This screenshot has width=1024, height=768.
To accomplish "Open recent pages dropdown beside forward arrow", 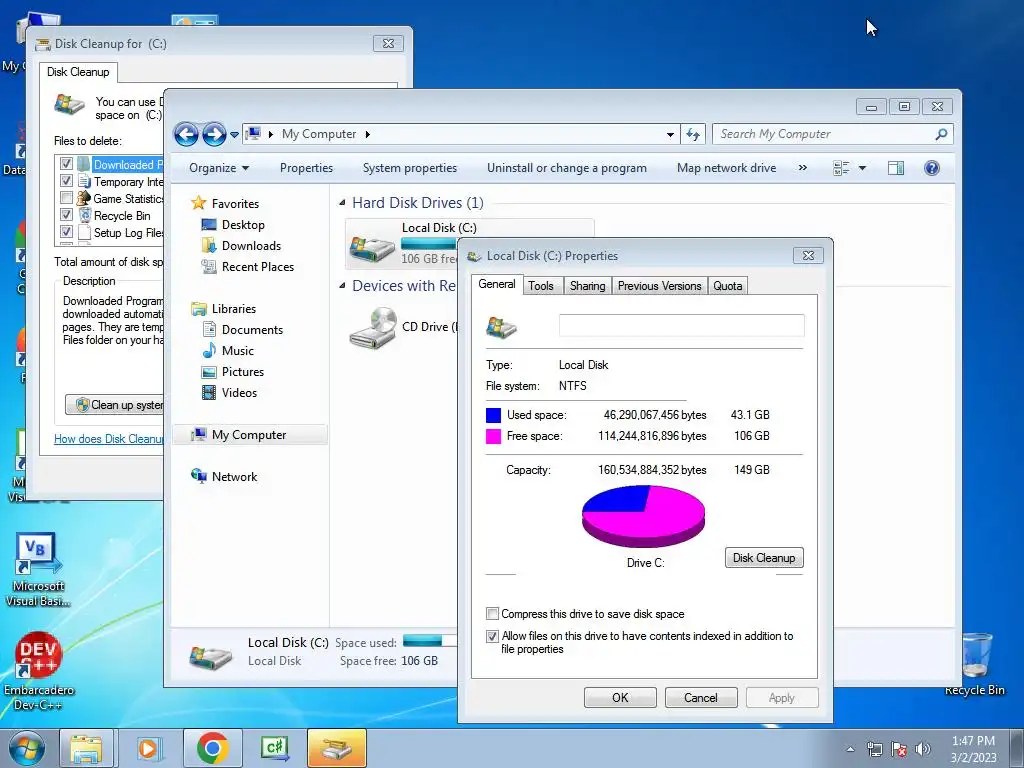I will (x=234, y=135).
